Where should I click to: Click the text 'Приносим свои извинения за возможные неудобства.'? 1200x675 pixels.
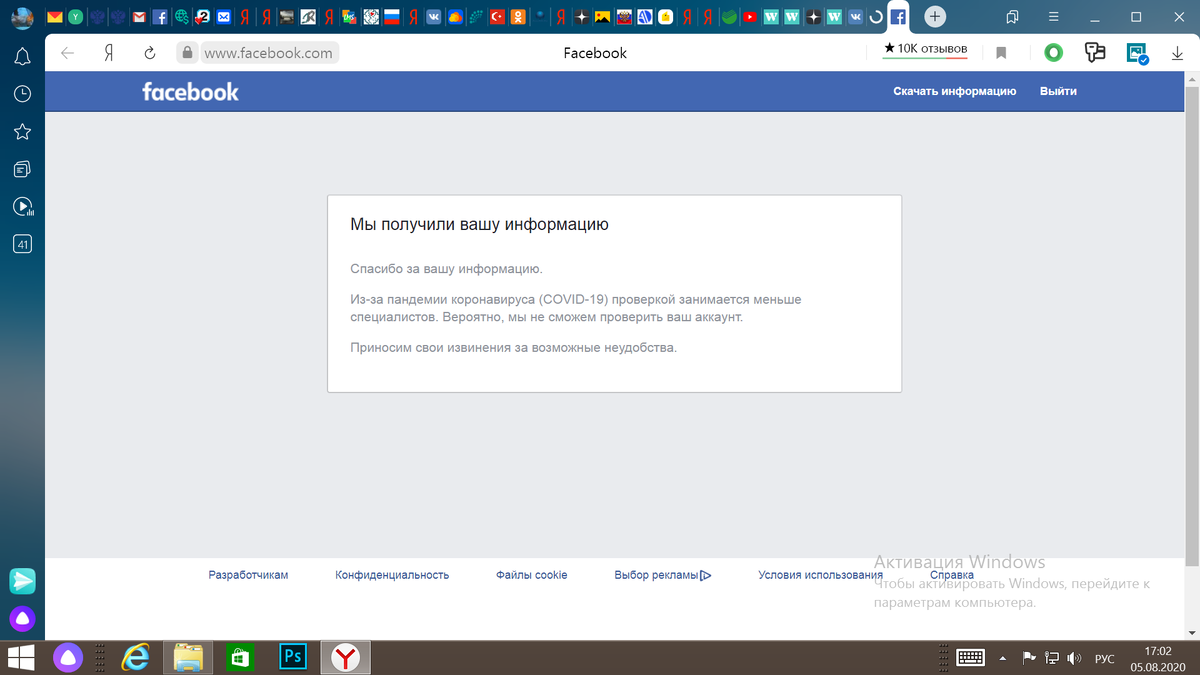tap(513, 348)
